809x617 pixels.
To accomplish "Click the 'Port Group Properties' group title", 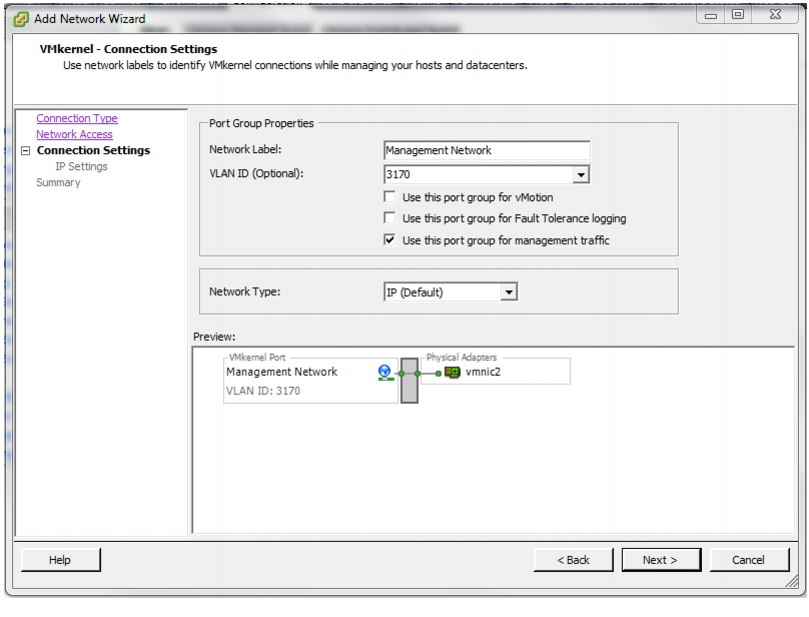I will (262, 123).
